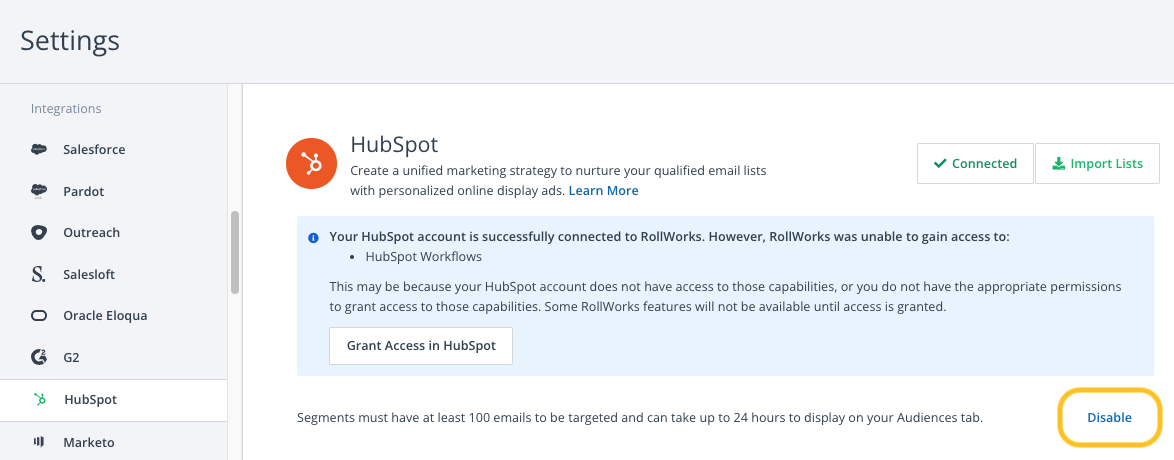
Task: Click the Salesforce cloud icon in sidebar
Action: click(x=39, y=149)
